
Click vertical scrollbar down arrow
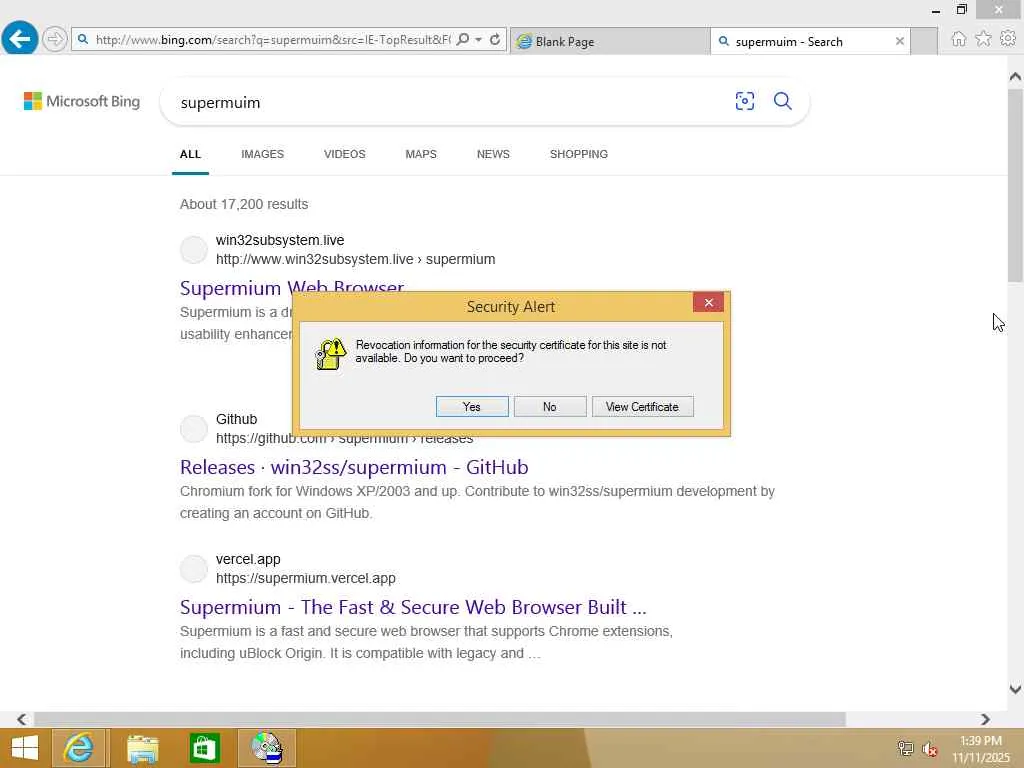[1015, 688]
